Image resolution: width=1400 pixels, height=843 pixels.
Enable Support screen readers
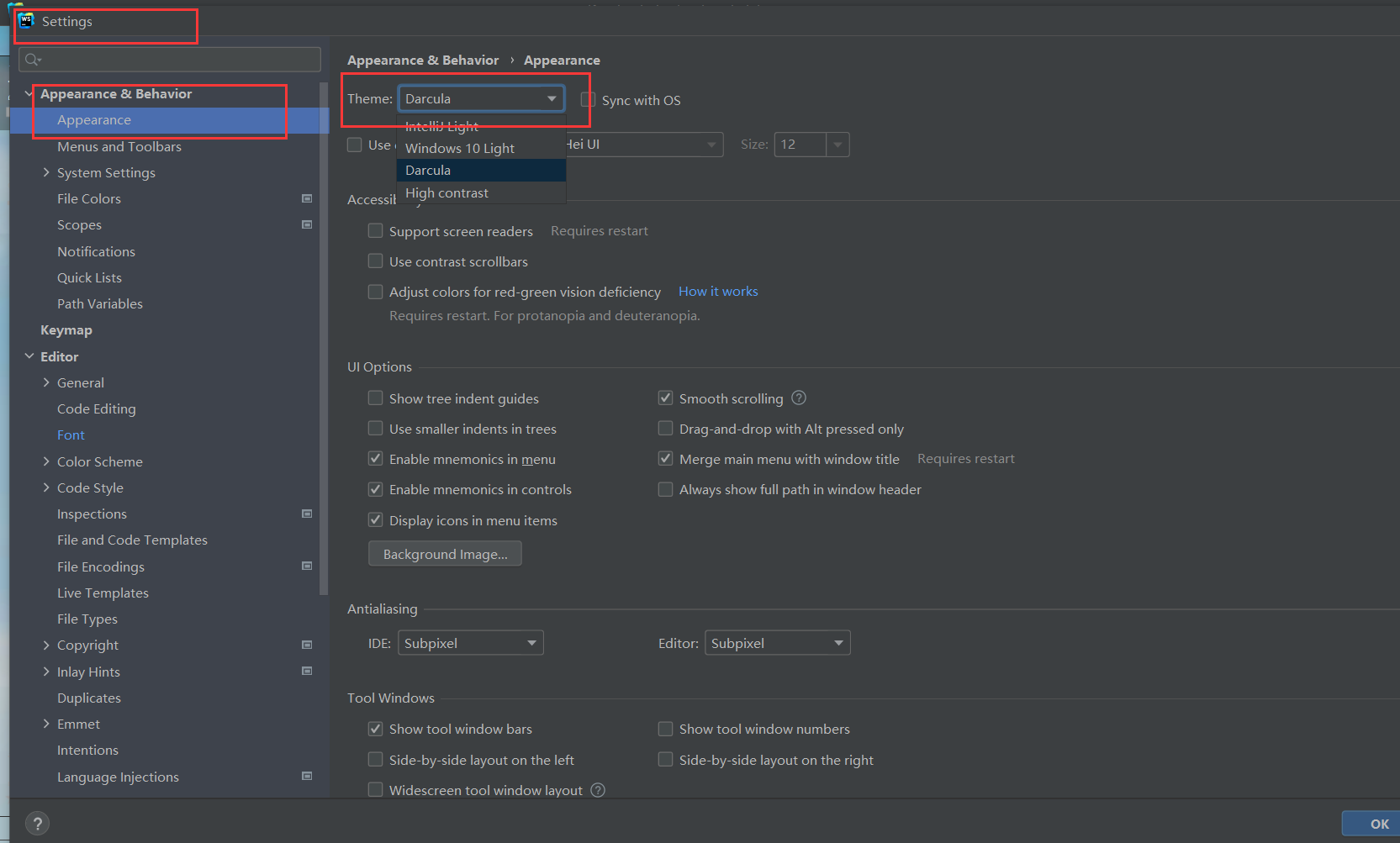coord(375,230)
